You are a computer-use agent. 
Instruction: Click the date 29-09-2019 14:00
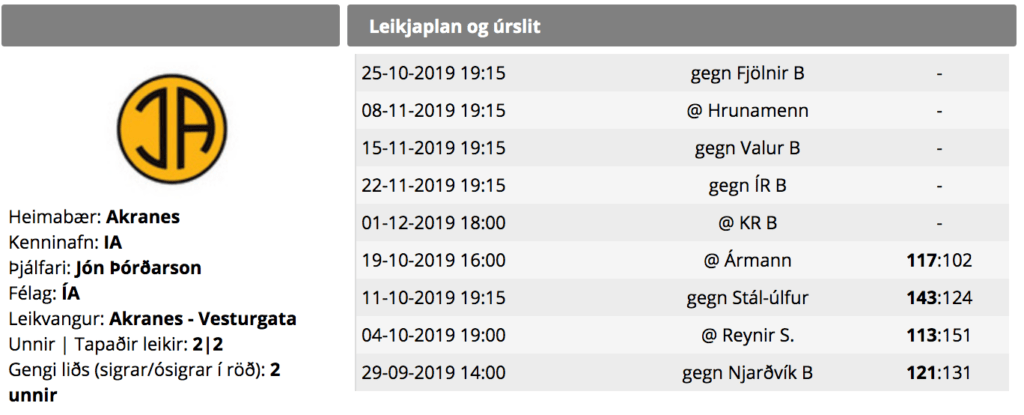point(434,373)
